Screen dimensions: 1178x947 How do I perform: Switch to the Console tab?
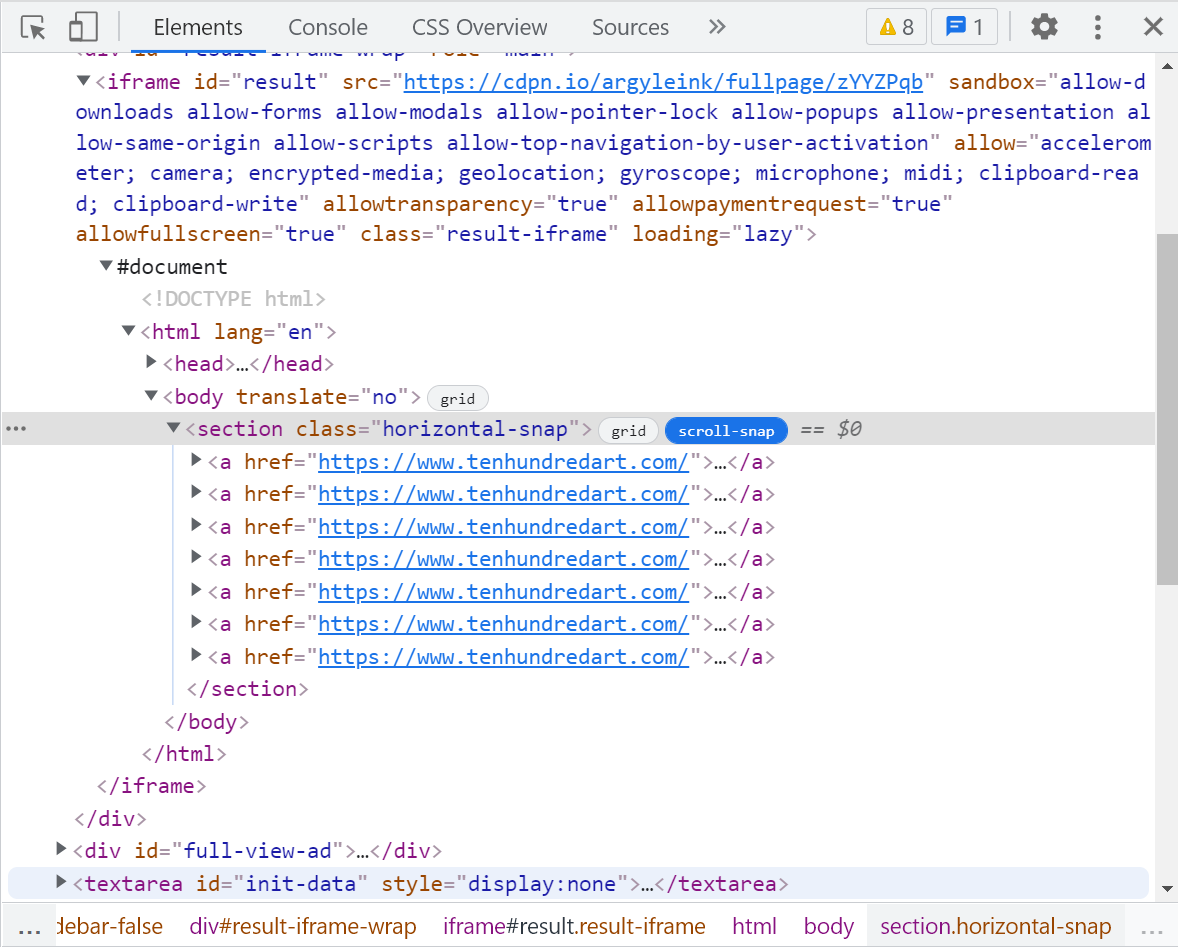327,27
